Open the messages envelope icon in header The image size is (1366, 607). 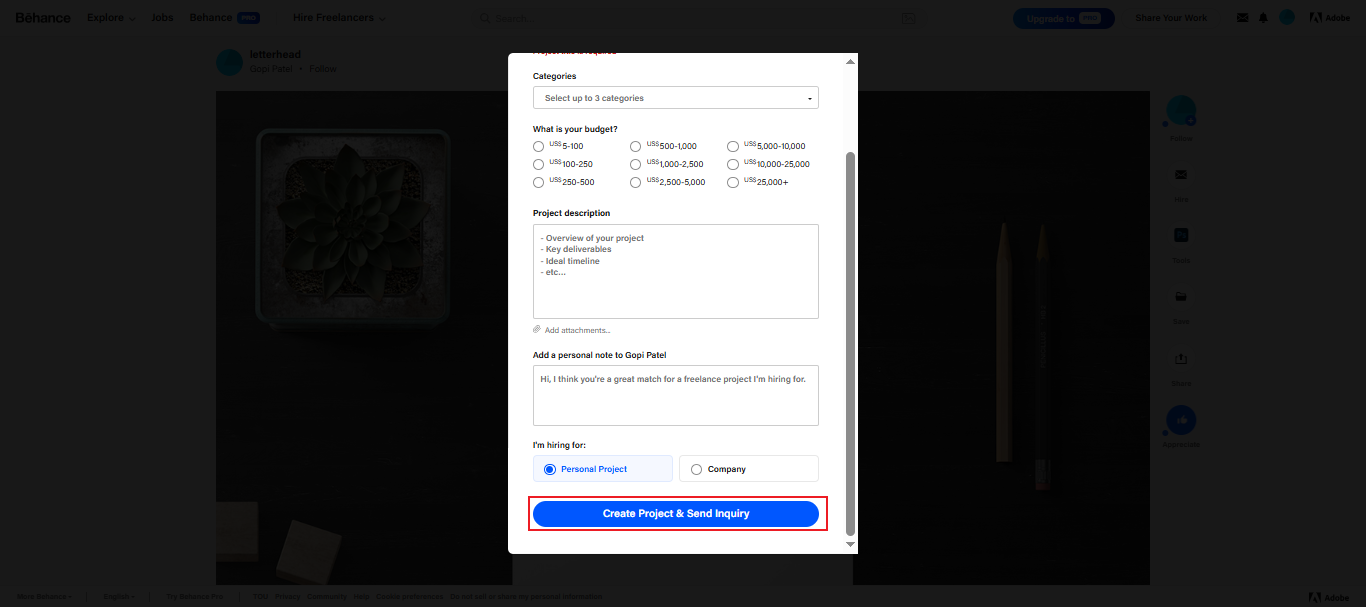pyautogui.click(x=1242, y=18)
